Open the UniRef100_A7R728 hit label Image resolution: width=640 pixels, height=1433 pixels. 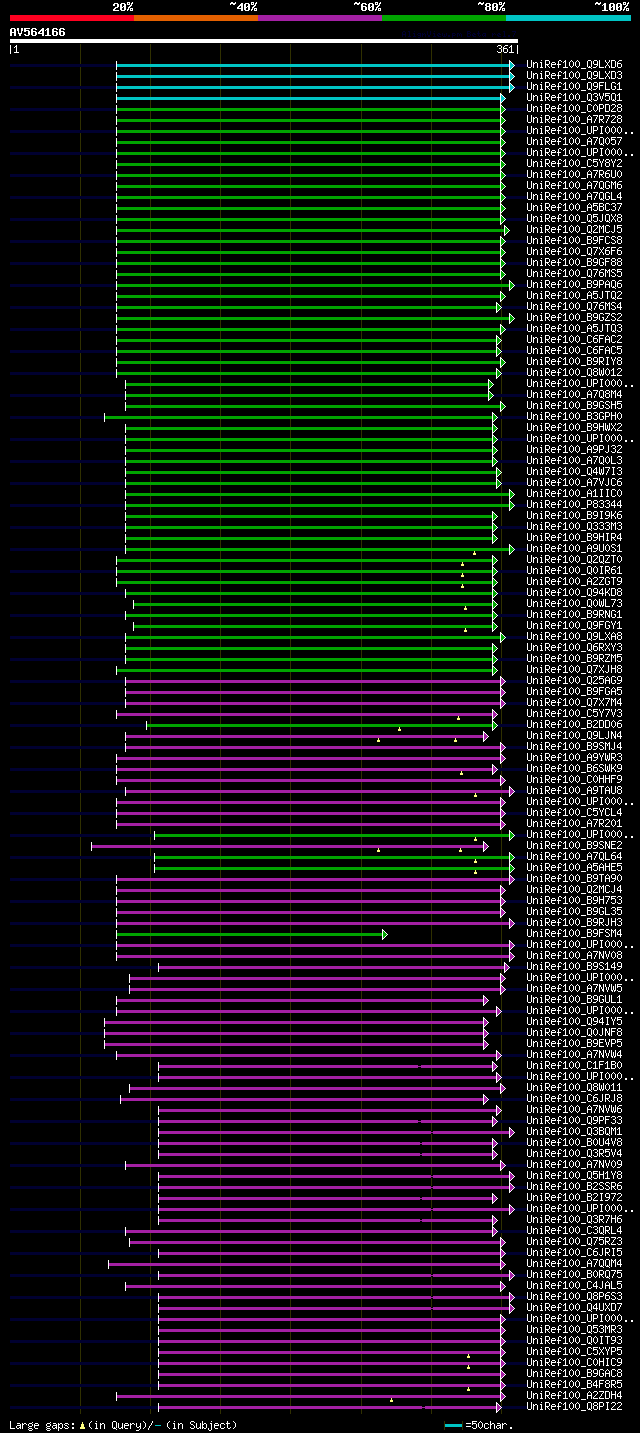tap(574, 120)
